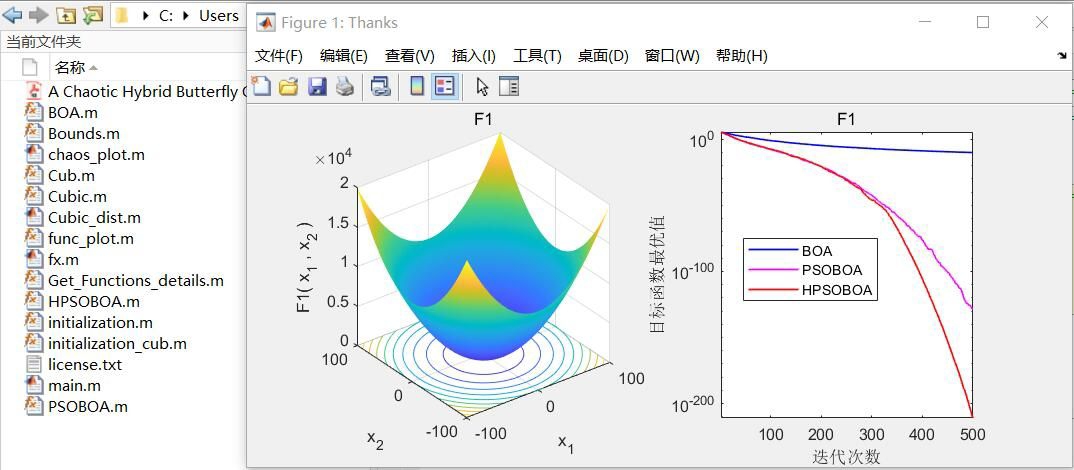Print the figure with printer icon
The width and height of the screenshot is (1074, 470).
click(345, 86)
